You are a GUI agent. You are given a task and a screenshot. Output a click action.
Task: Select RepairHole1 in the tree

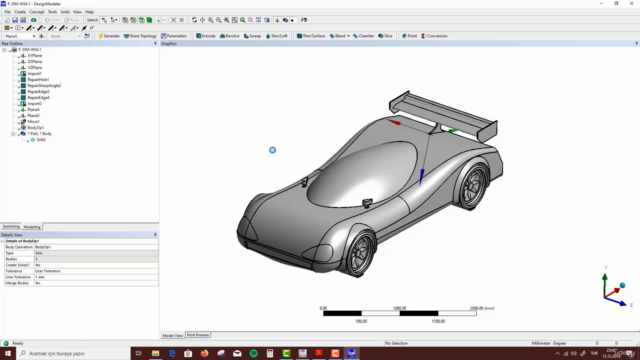pos(38,80)
